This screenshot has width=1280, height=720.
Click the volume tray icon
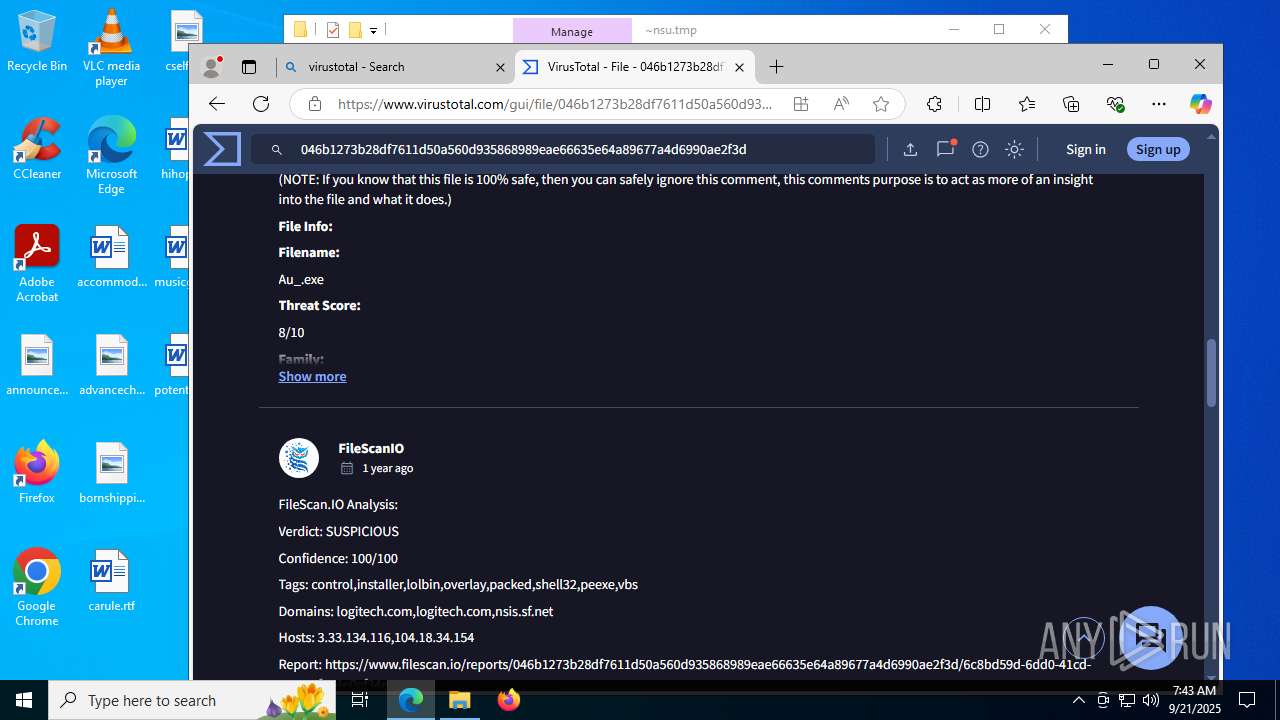tap(1151, 700)
